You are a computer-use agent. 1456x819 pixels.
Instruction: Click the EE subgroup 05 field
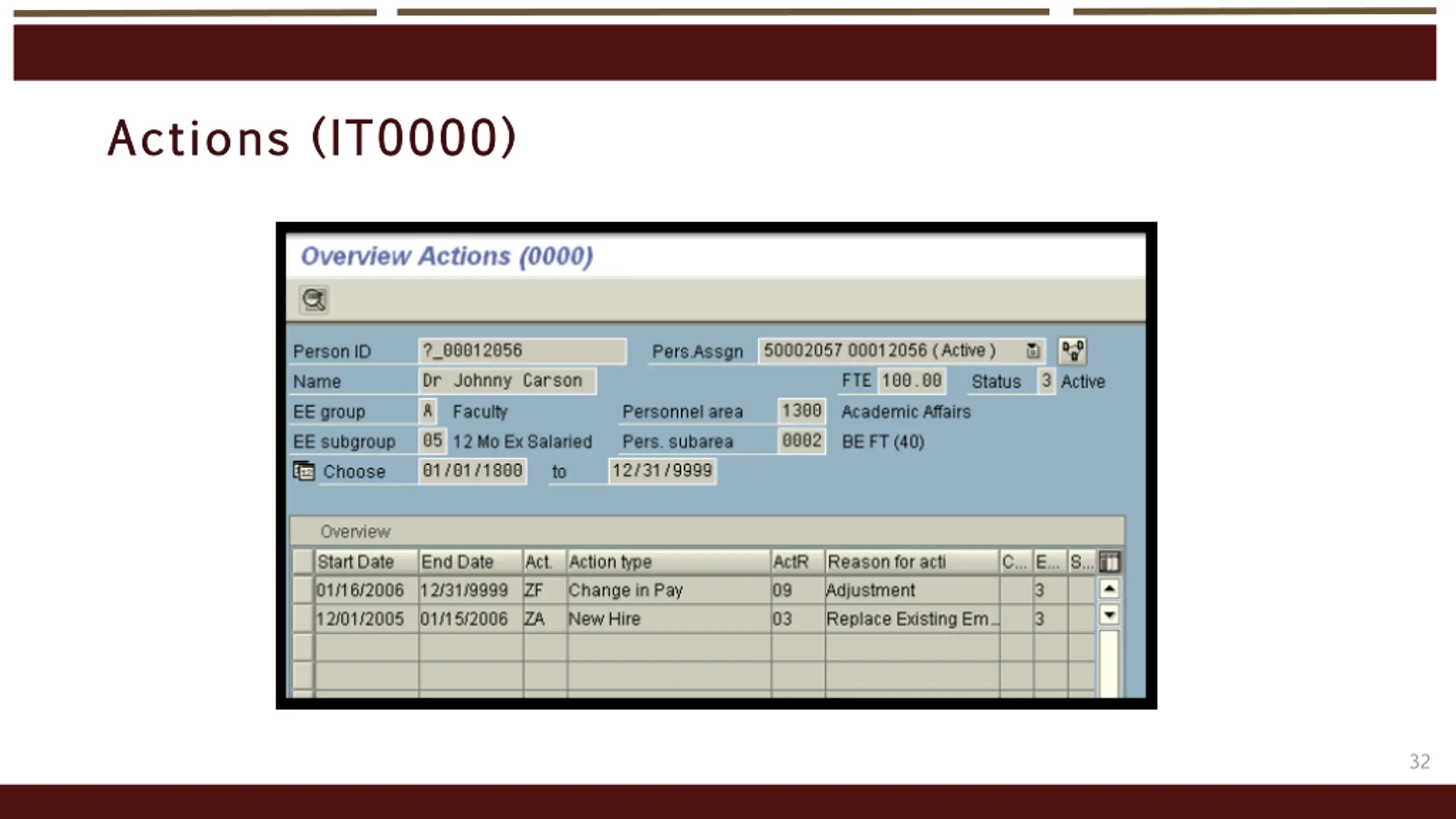[432, 441]
